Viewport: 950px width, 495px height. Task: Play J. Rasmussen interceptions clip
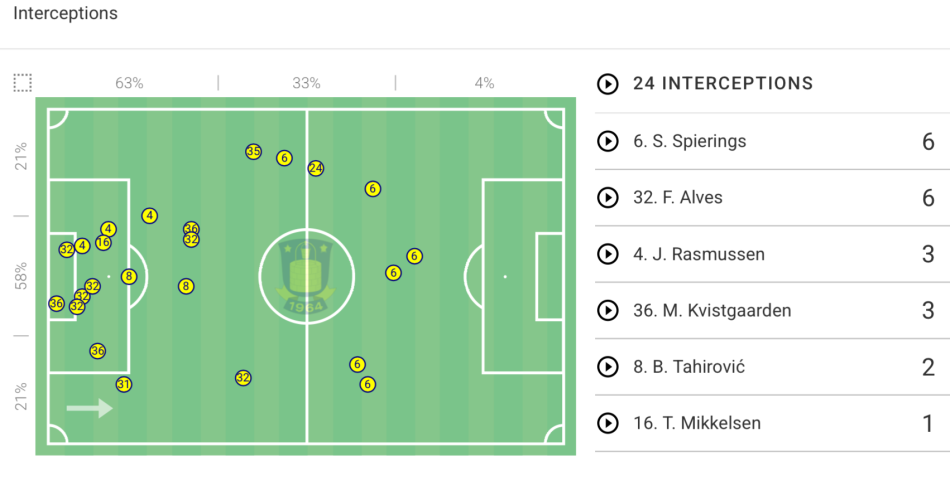608,254
